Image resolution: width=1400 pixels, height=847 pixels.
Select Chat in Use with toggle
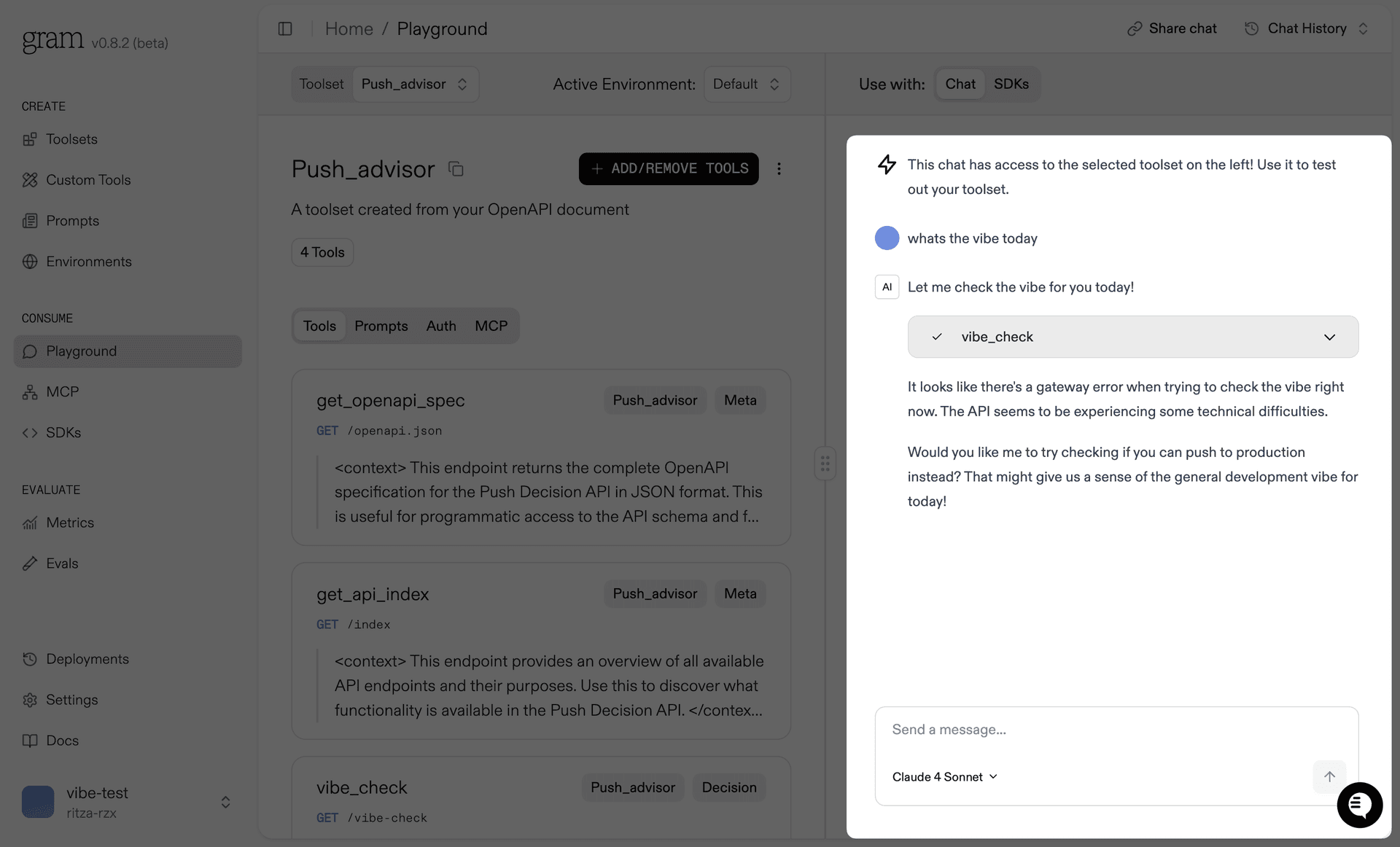pyautogui.click(x=960, y=84)
